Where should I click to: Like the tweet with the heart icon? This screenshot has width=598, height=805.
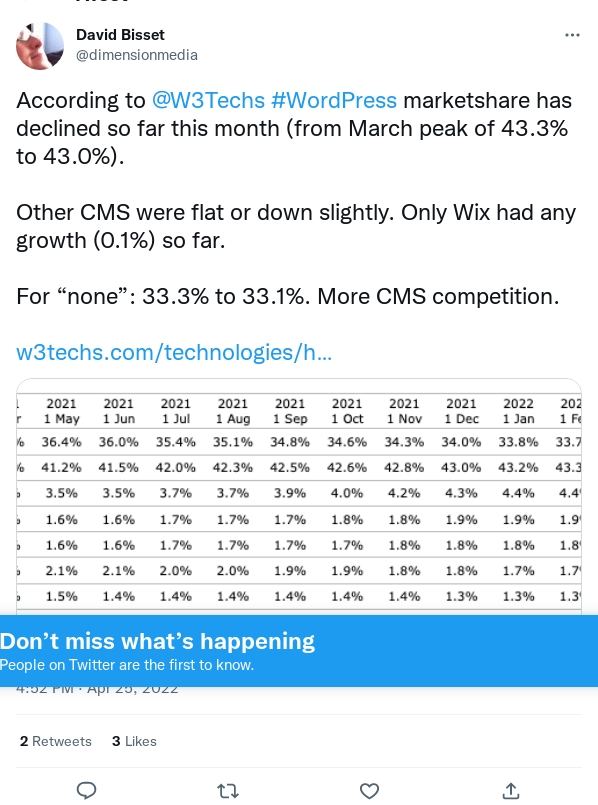(369, 791)
